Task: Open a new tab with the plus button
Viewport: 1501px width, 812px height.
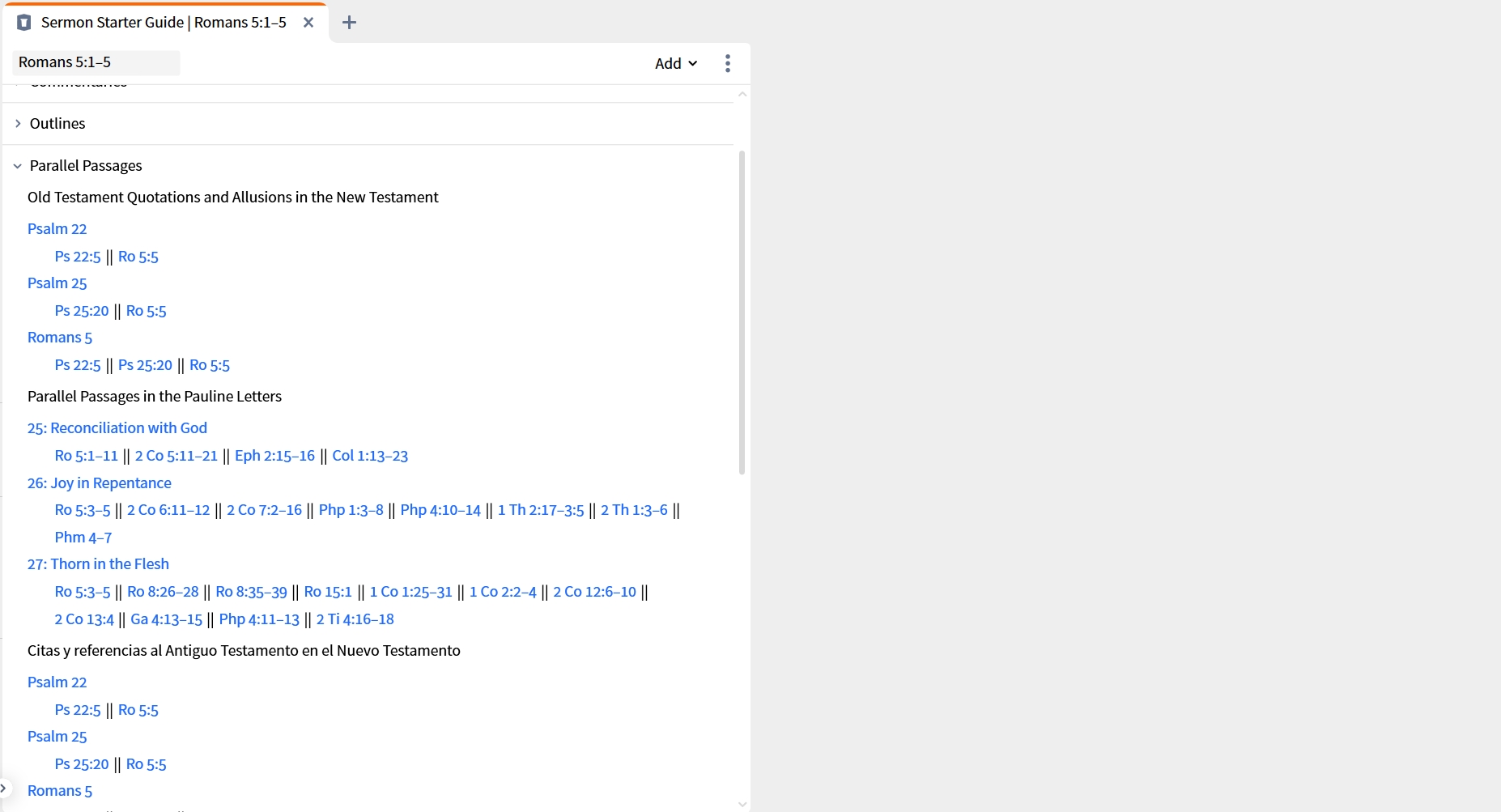Action: [349, 23]
